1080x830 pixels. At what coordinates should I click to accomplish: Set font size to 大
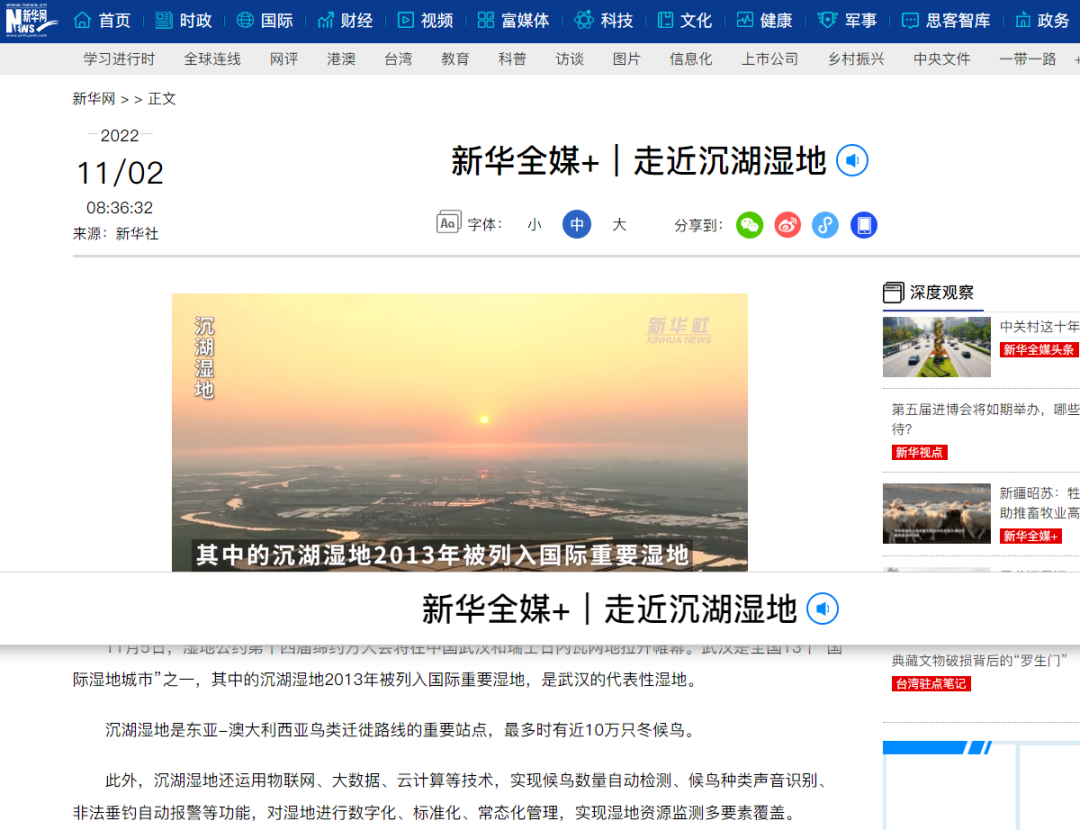click(619, 225)
